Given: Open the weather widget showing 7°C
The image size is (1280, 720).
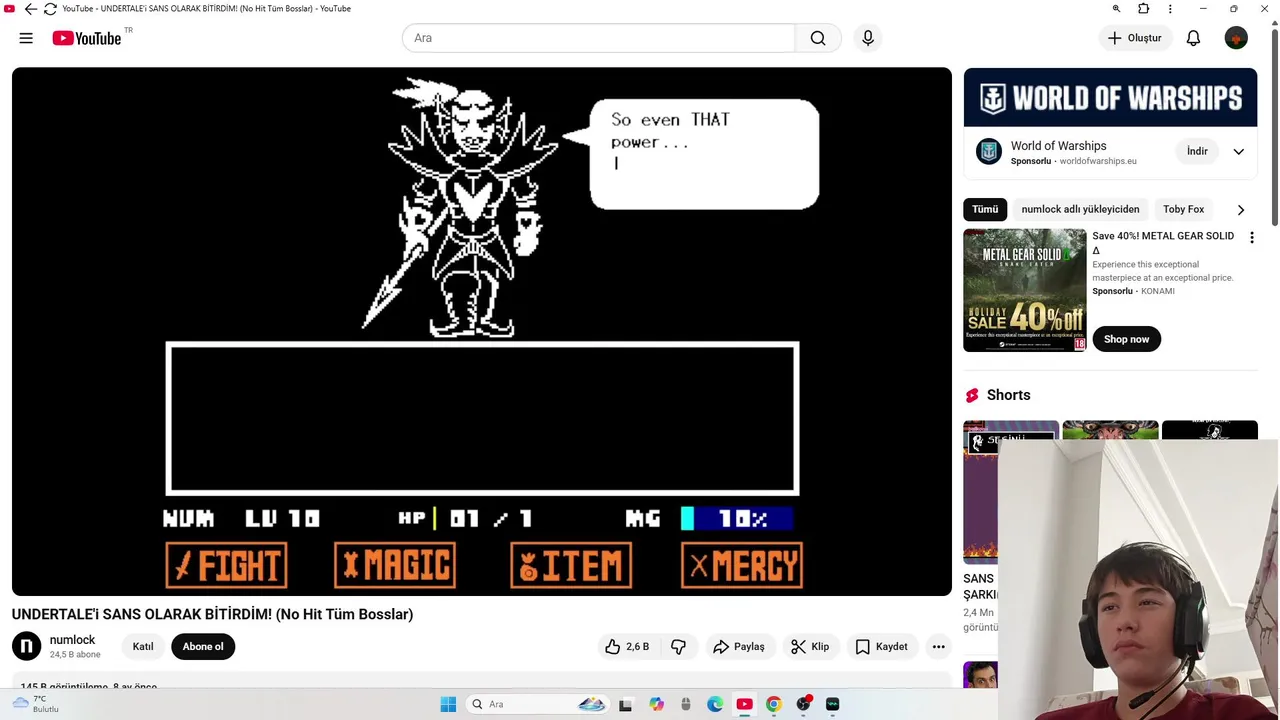Looking at the screenshot, I should [x=36, y=704].
